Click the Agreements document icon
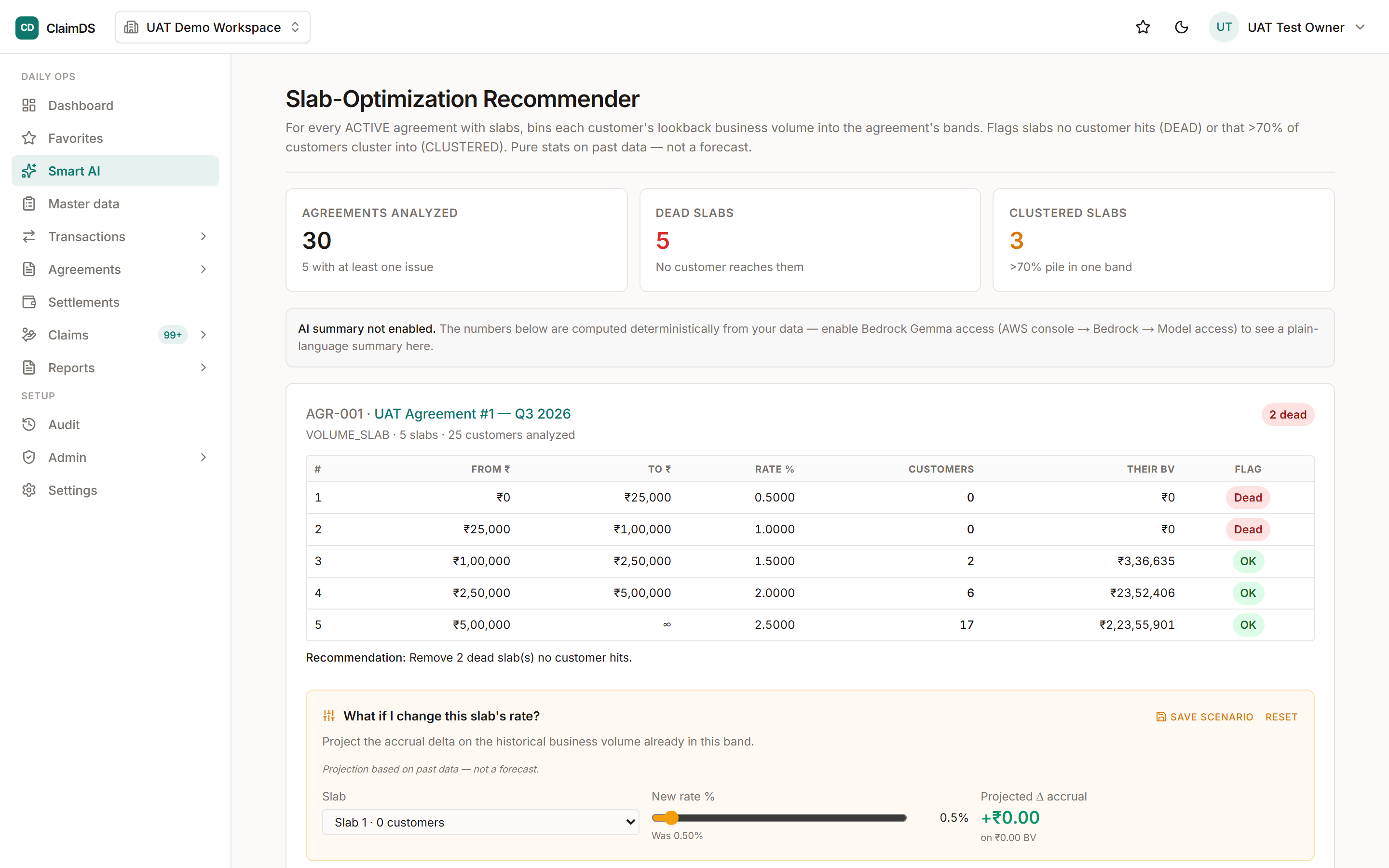The width and height of the screenshot is (1389, 868). [x=29, y=269]
